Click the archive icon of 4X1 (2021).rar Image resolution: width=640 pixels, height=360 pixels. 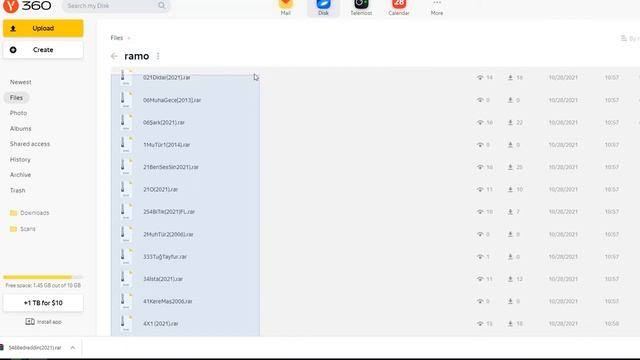click(x=126, y=323)
